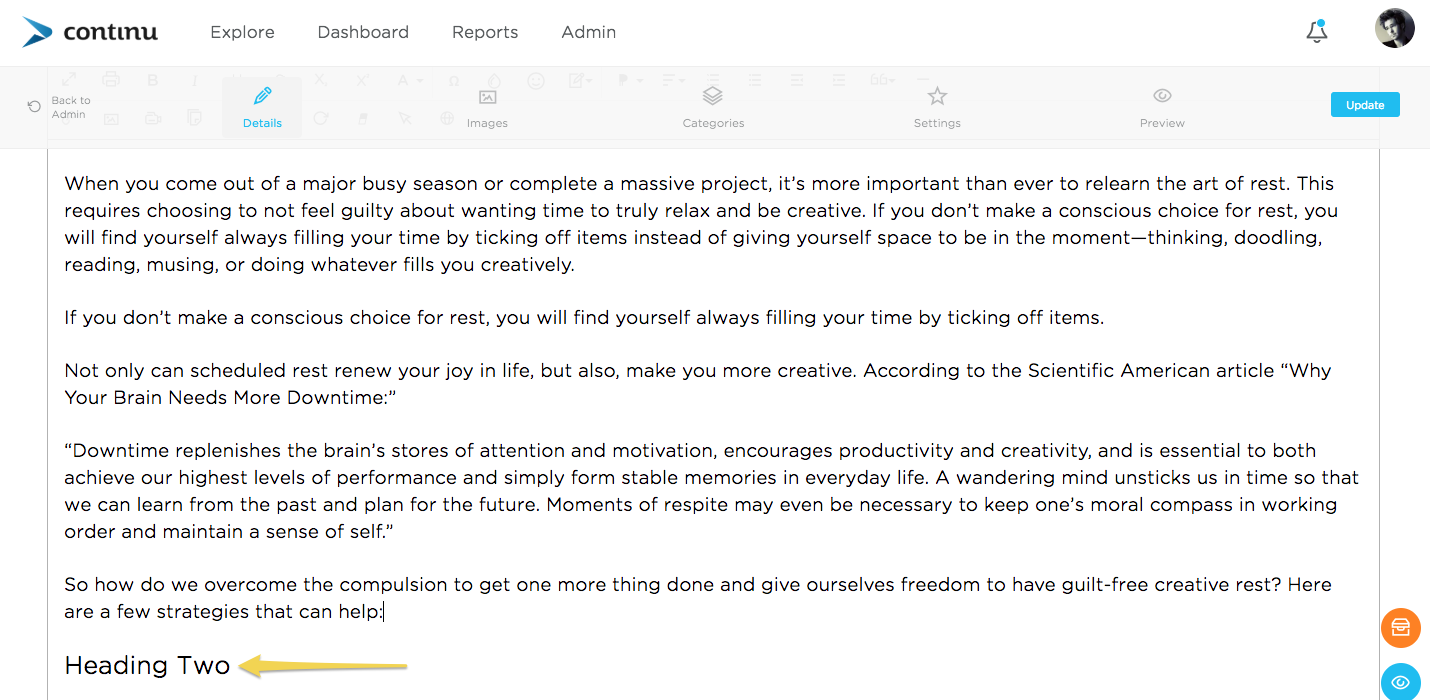Screen dimensions: 1430x700
Task: Expand the font size dropdown
Action: (x=410, y=80)
